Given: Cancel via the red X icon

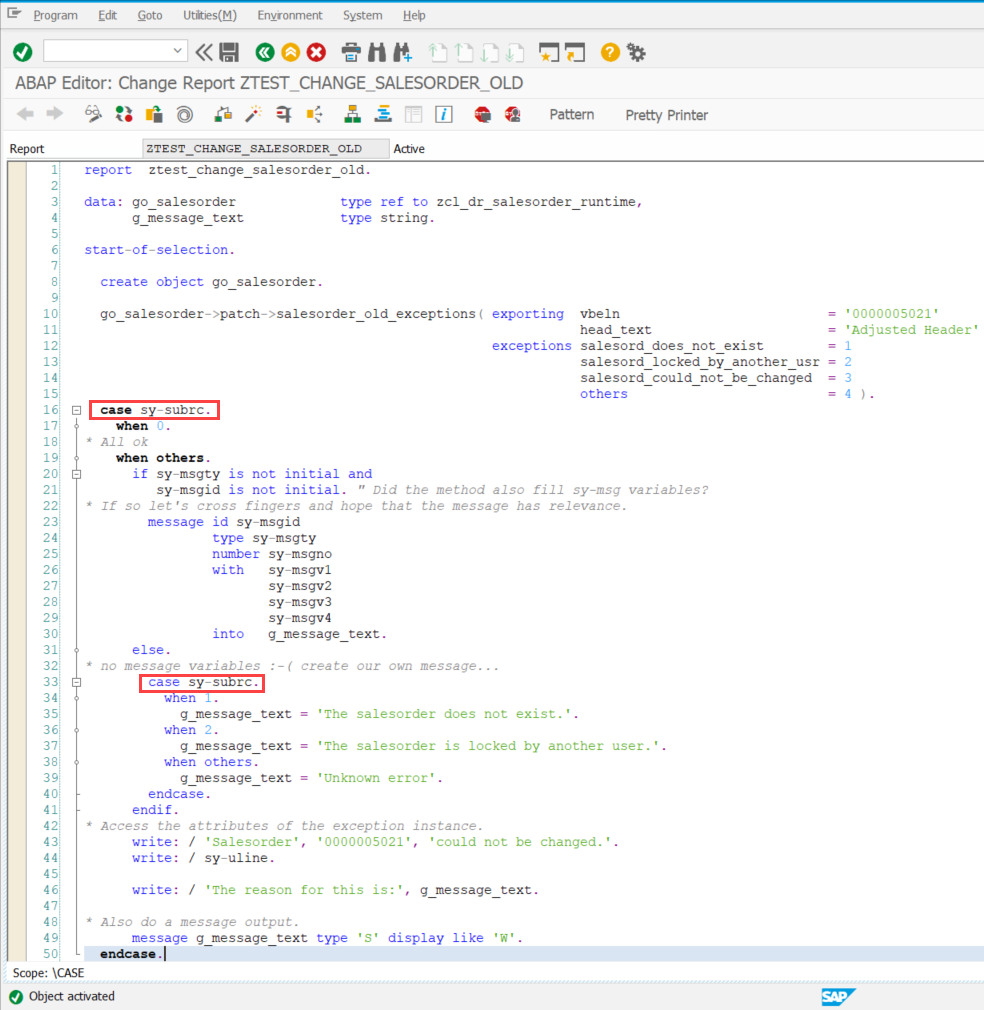Looking at the screenshot, I should coord(315,52).
